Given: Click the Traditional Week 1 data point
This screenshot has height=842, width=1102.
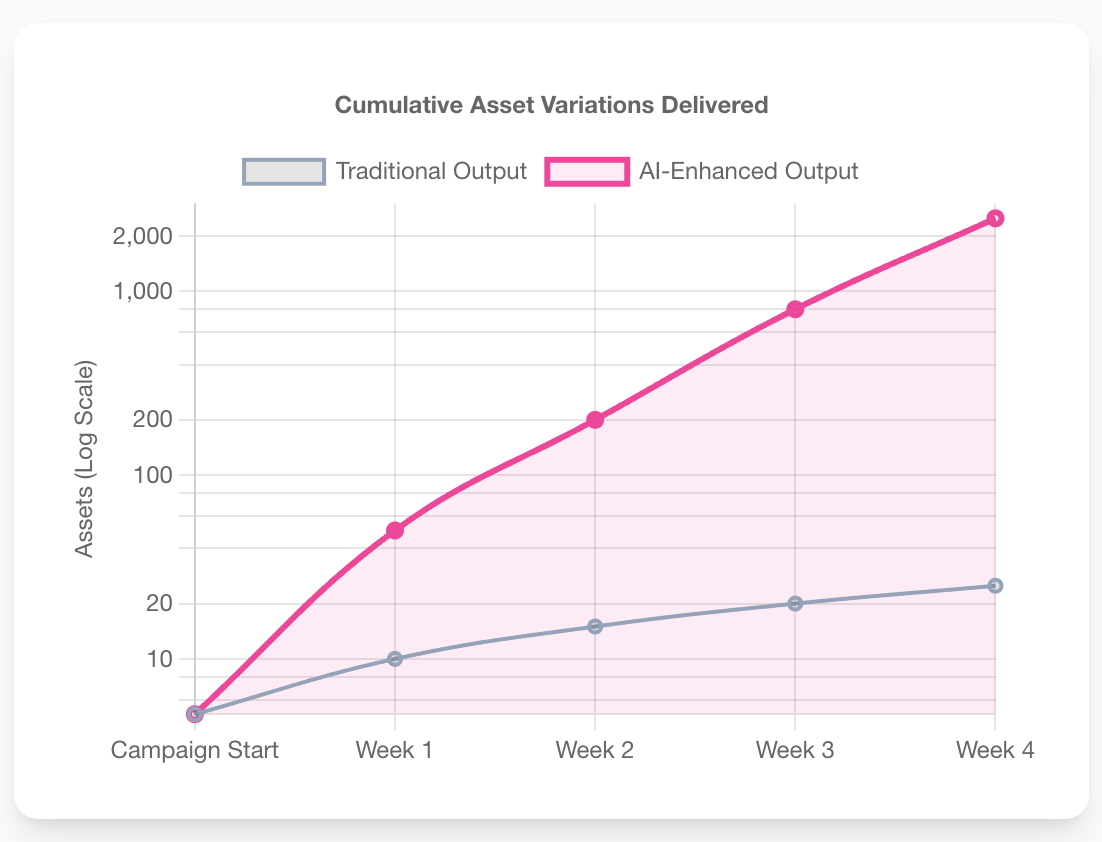Looking at the screenshot, I should (395, 659).
